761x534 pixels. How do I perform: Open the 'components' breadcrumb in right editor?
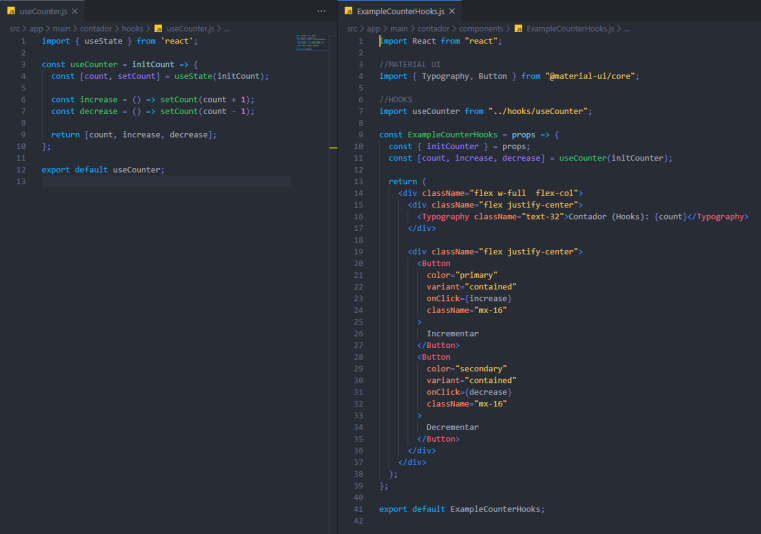pyautogui.click(x=484, y=29)
